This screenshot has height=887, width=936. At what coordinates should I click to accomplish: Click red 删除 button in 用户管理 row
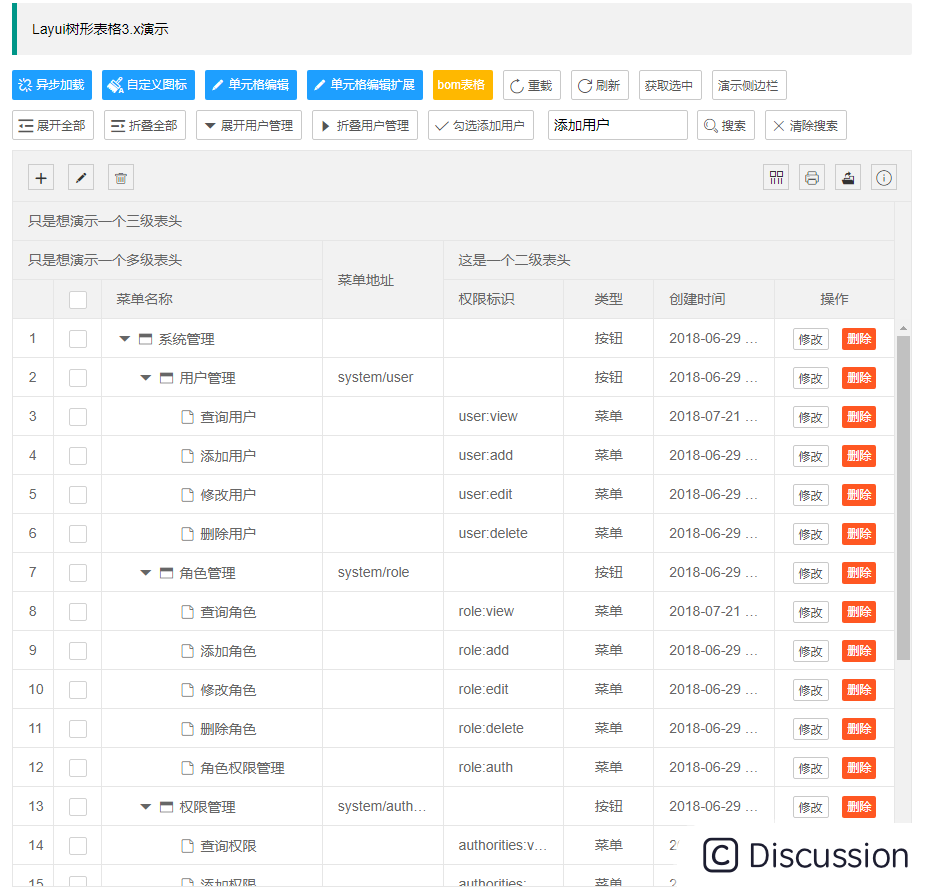[859, 378]
